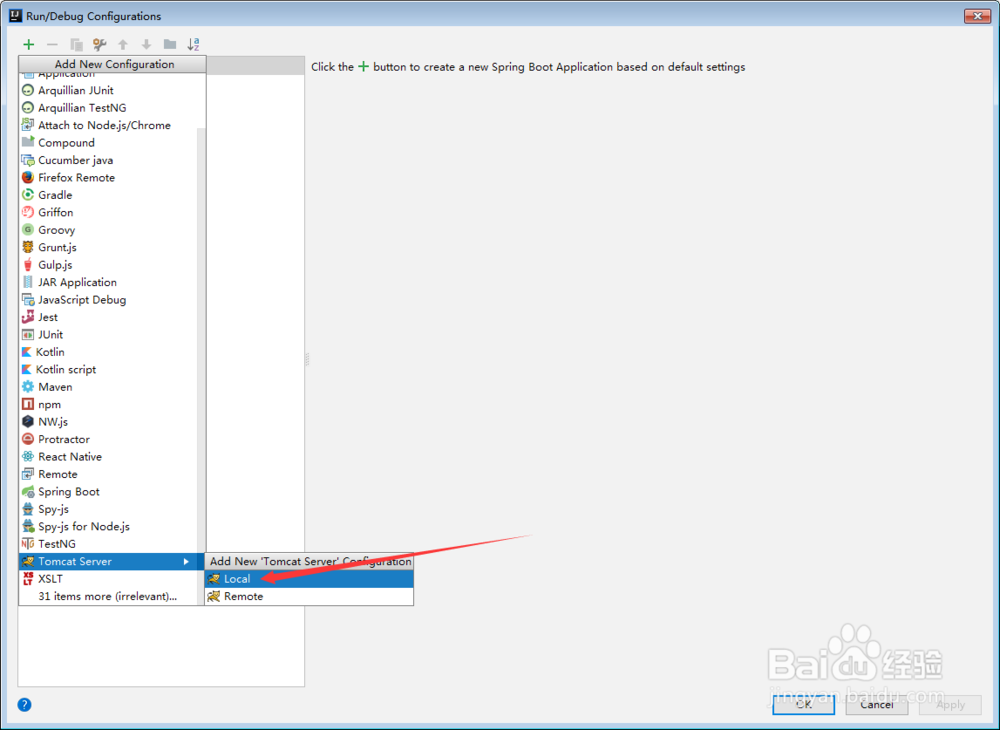Viewport: 1000px width, 730px height.
Task: Click the green Add New Configuration plus icon
Action: tap(29, 45)
